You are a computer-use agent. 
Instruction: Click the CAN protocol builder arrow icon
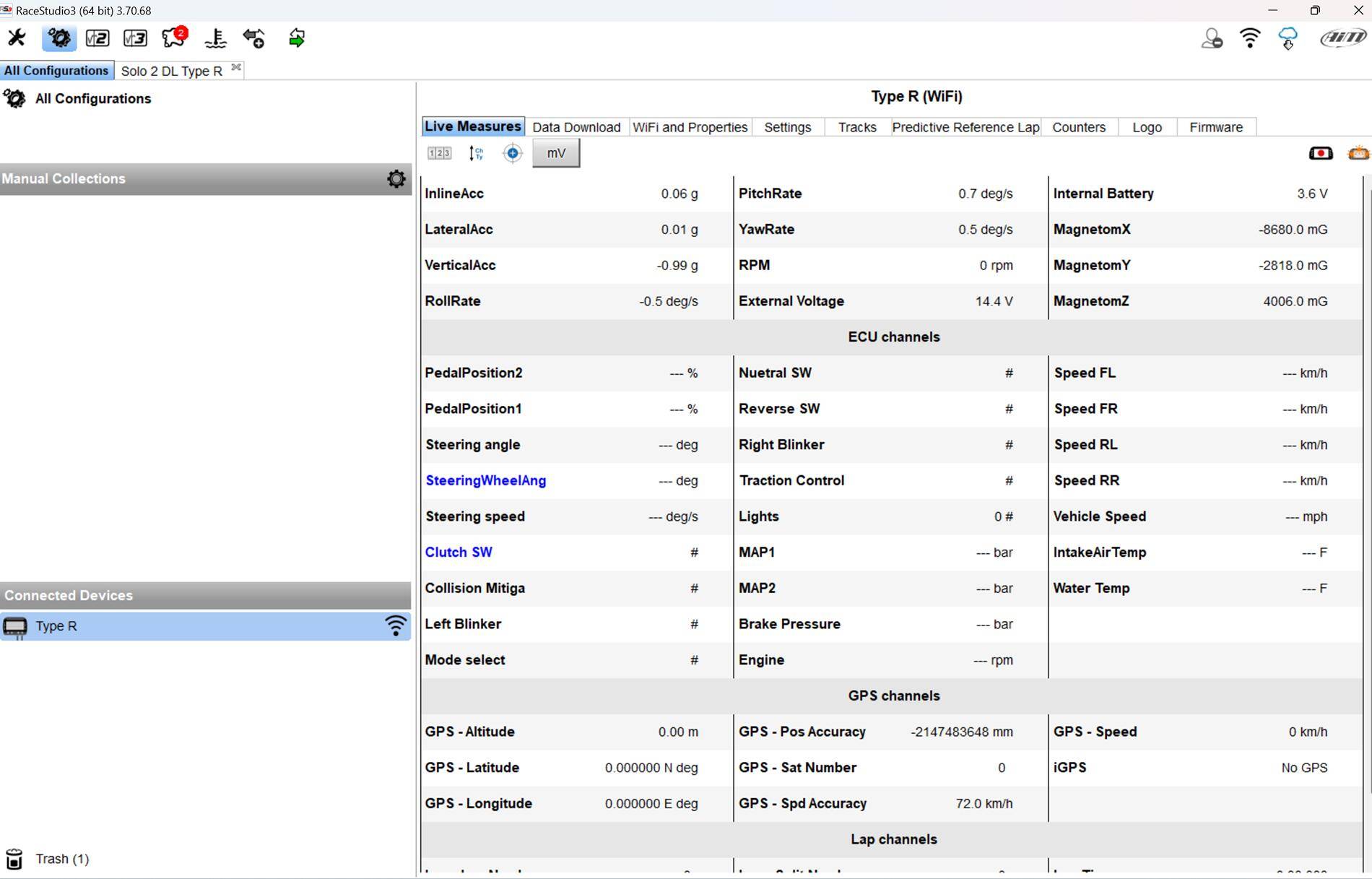254,38
